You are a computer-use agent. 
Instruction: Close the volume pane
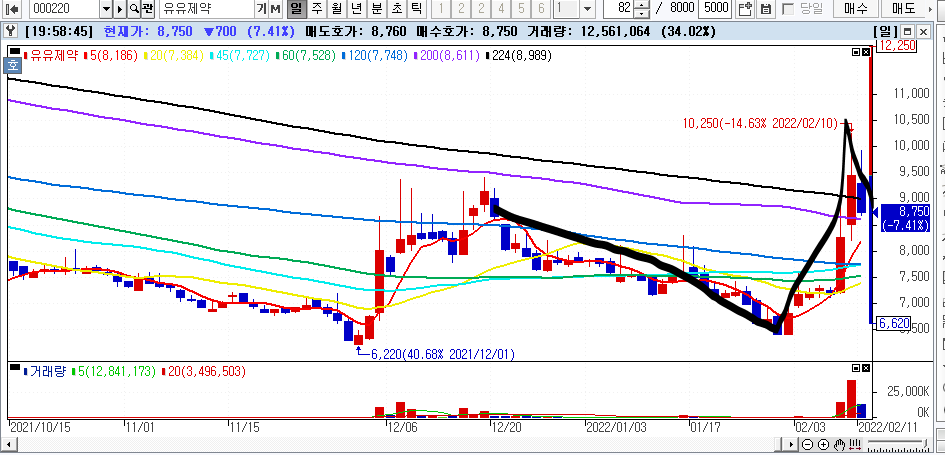tap(866, 368)
